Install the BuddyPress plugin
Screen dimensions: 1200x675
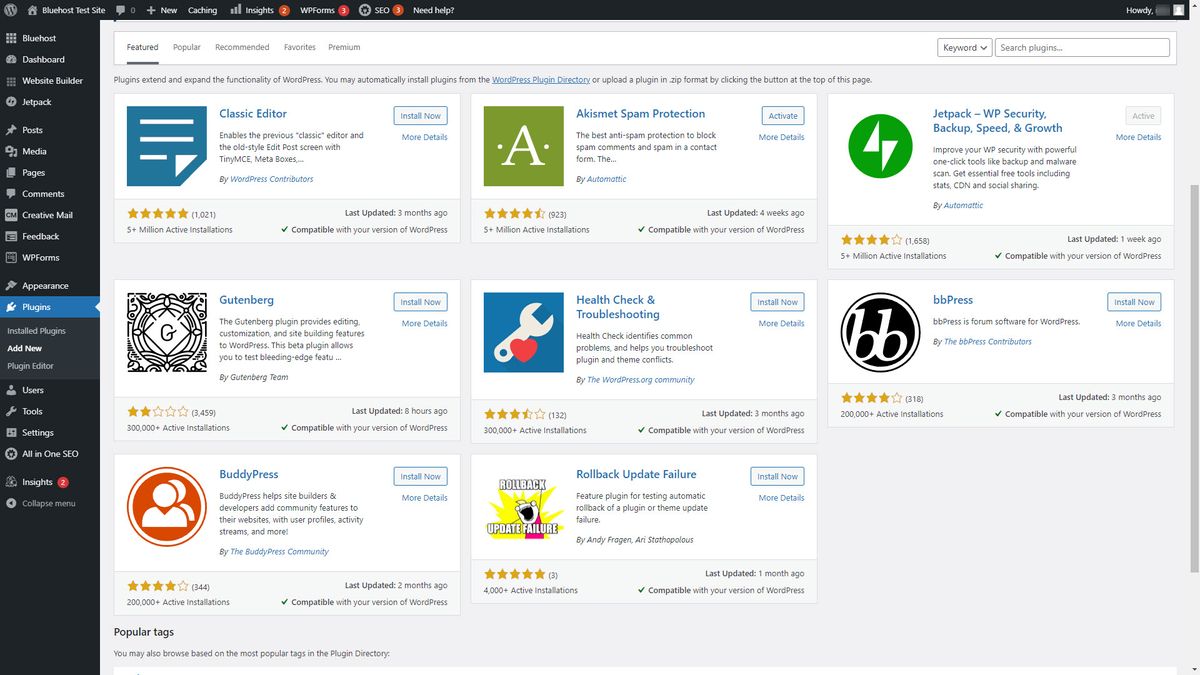pyautogui.click(x=420, y=477)
